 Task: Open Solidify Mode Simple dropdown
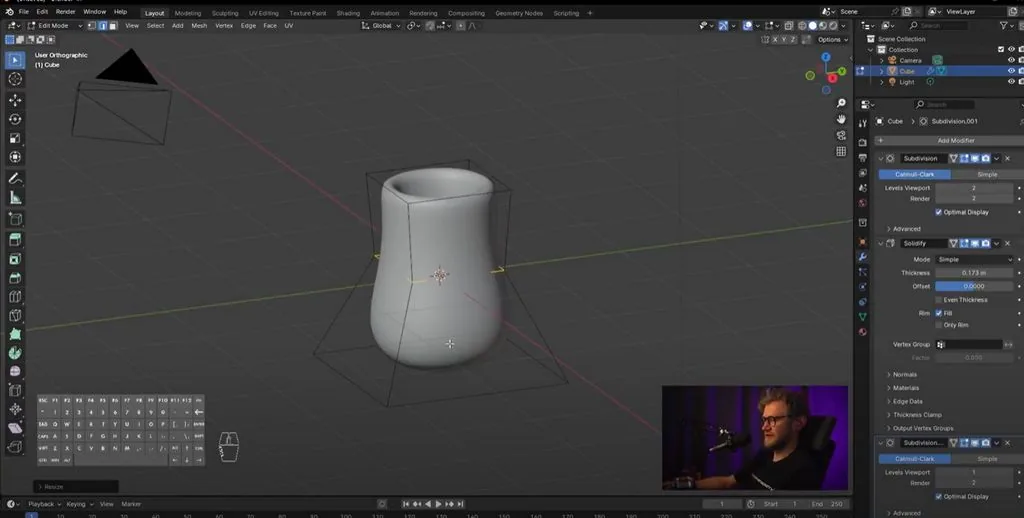974,259
